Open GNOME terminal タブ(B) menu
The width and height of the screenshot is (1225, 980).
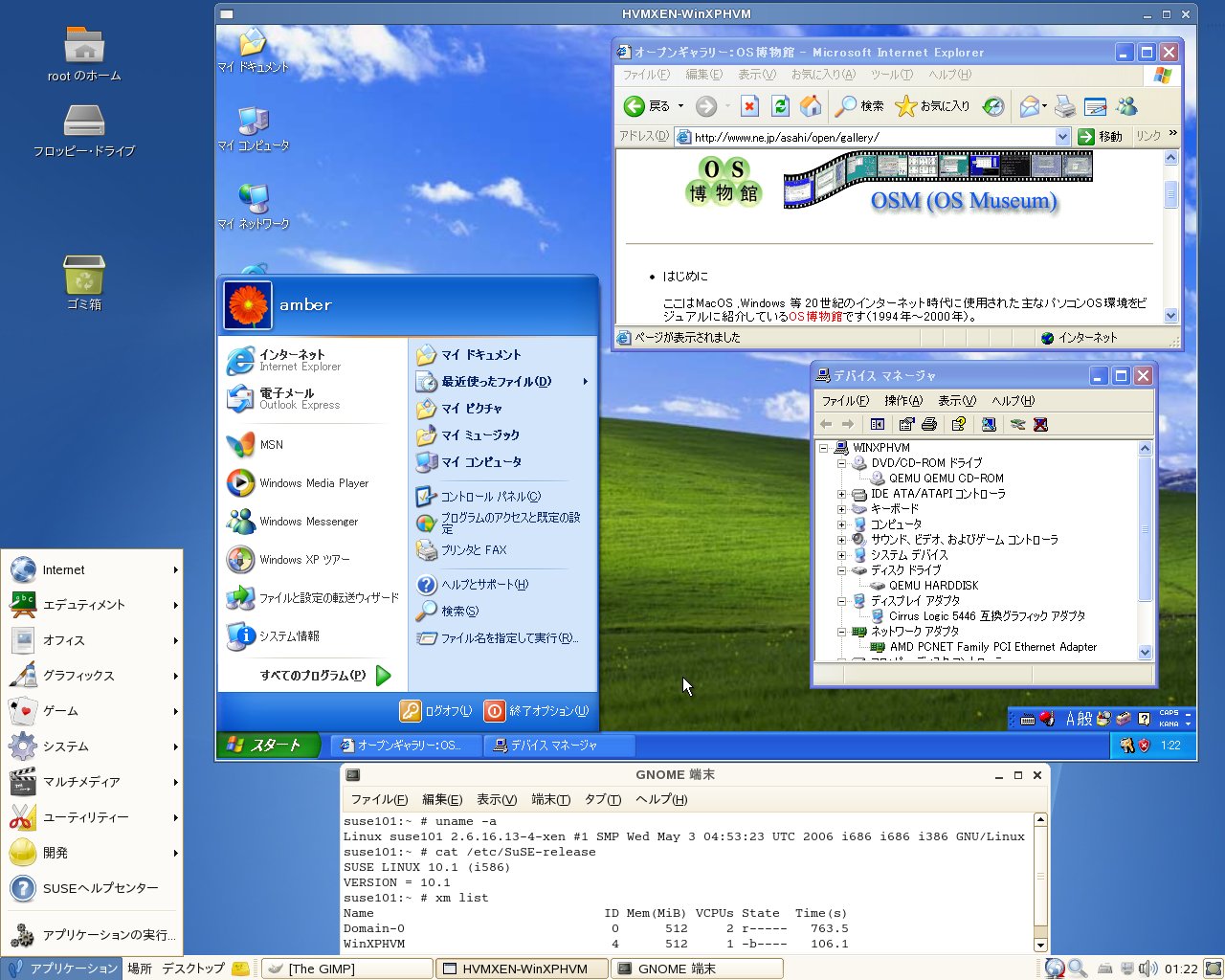coord(603,800)
